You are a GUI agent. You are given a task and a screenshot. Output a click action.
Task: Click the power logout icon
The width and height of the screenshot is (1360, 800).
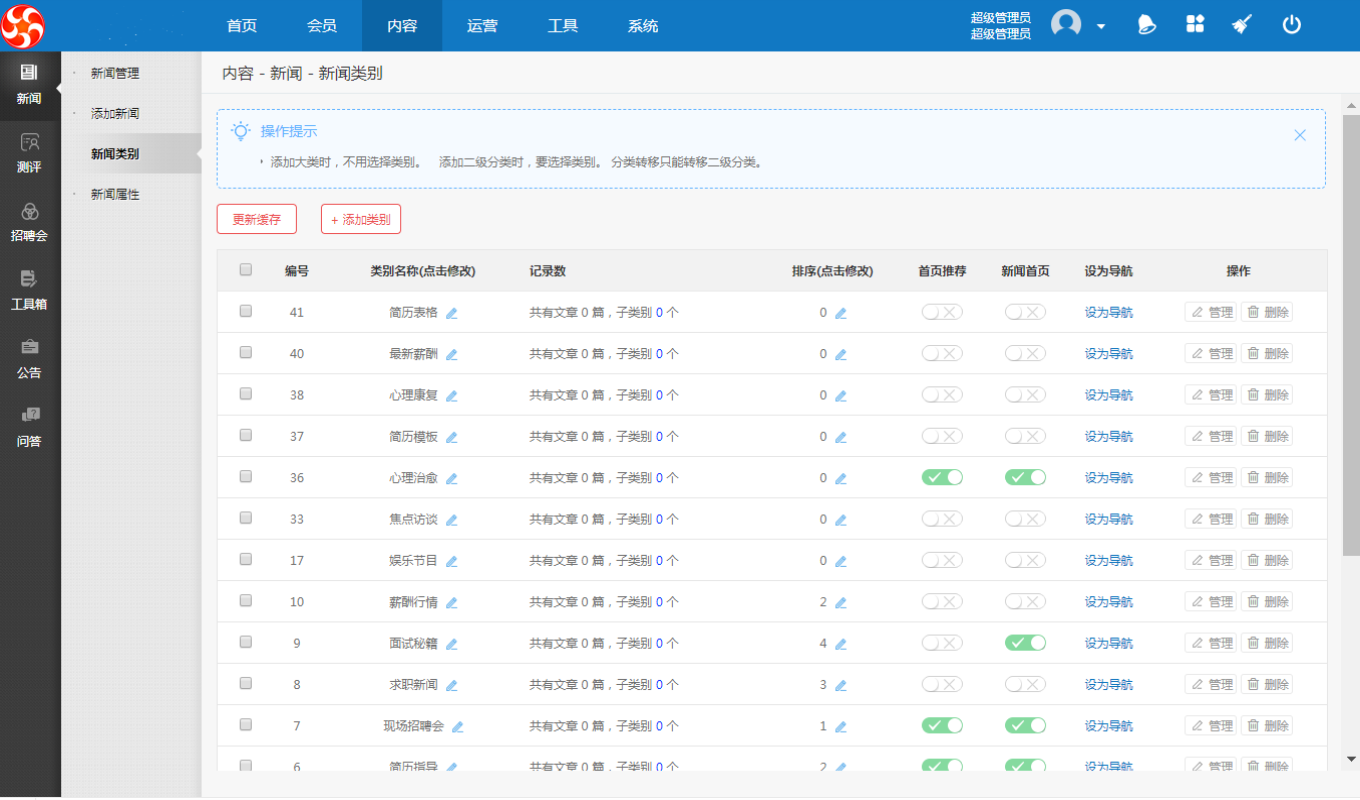click(x=1290, y=23)
